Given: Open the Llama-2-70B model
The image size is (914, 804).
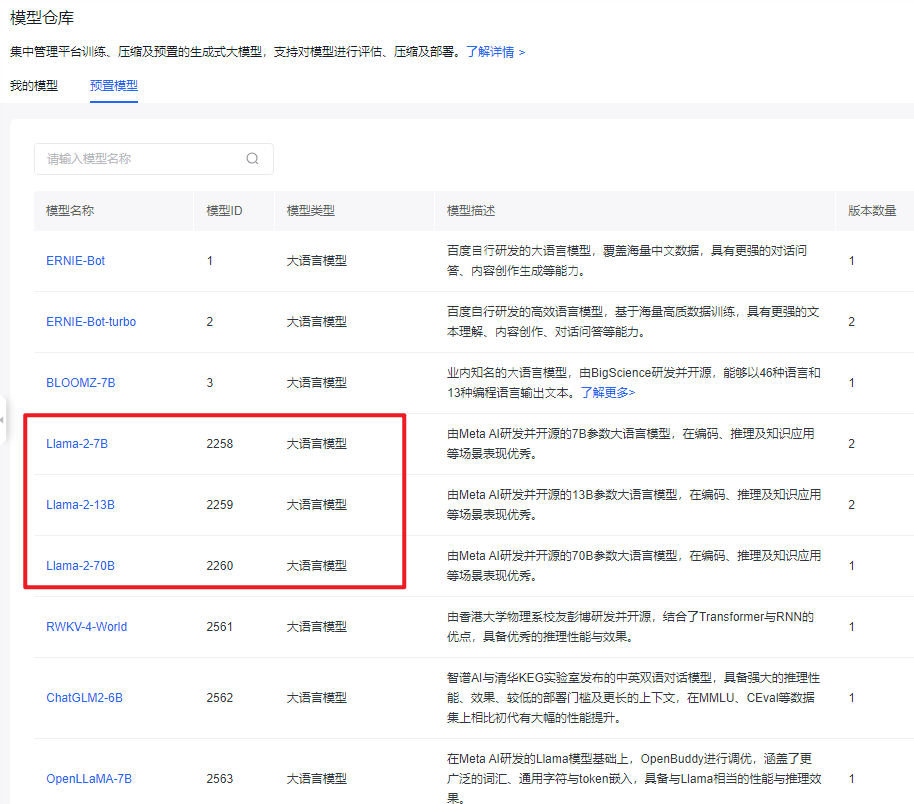Looking at the screenshot, I should [x=80, y=566].
